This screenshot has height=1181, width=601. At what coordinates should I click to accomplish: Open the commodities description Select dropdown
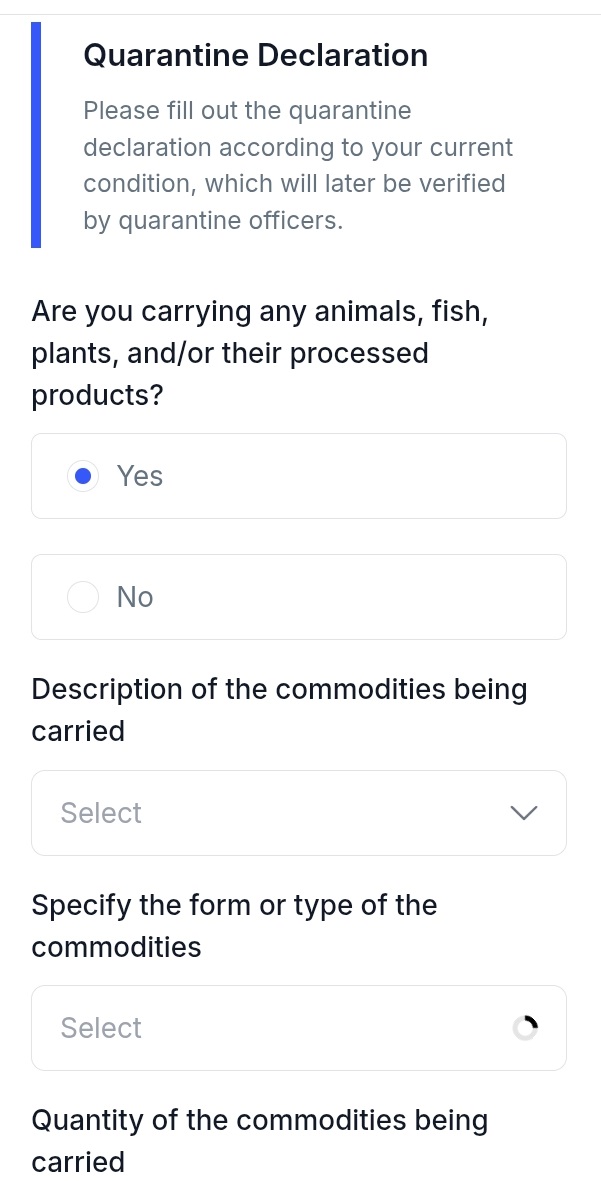click(298, 813)
